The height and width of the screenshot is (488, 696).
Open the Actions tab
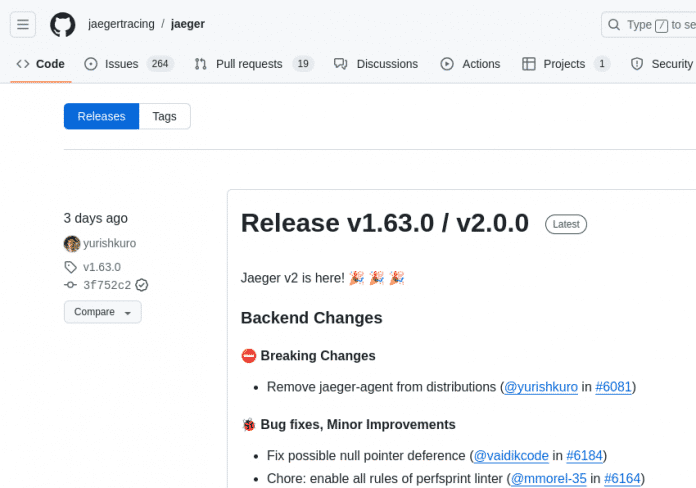pyautogui.click(x=470, y=64)
